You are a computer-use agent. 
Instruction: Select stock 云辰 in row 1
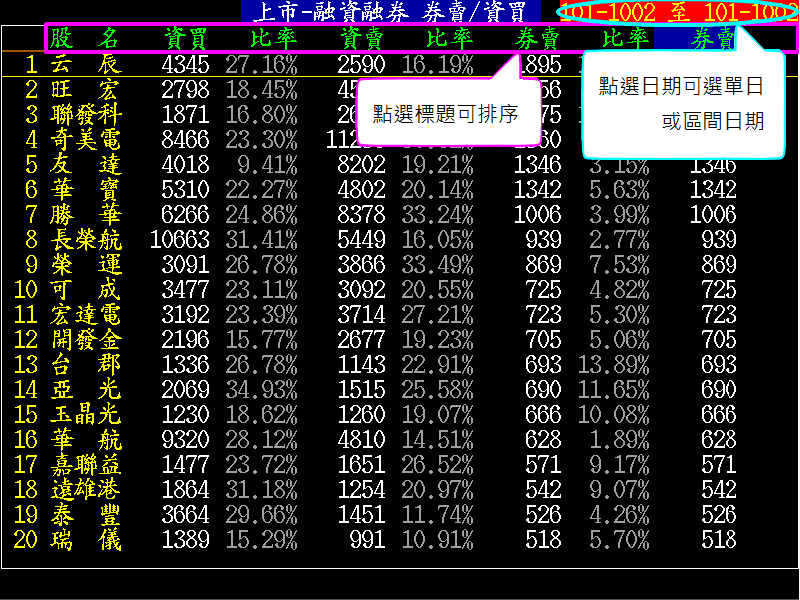click(85, 65)
